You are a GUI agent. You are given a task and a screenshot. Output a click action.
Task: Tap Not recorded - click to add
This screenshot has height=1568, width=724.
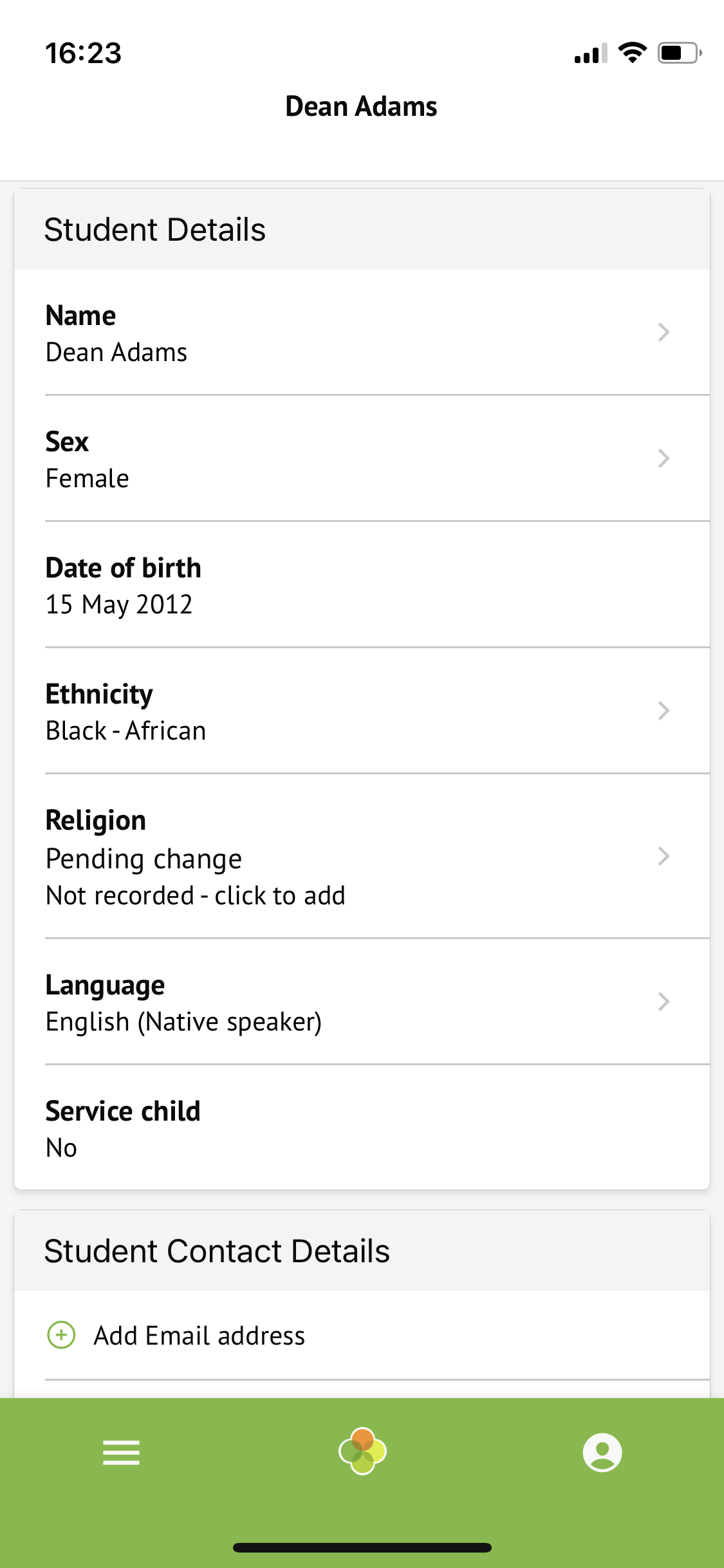pos(196,896)
